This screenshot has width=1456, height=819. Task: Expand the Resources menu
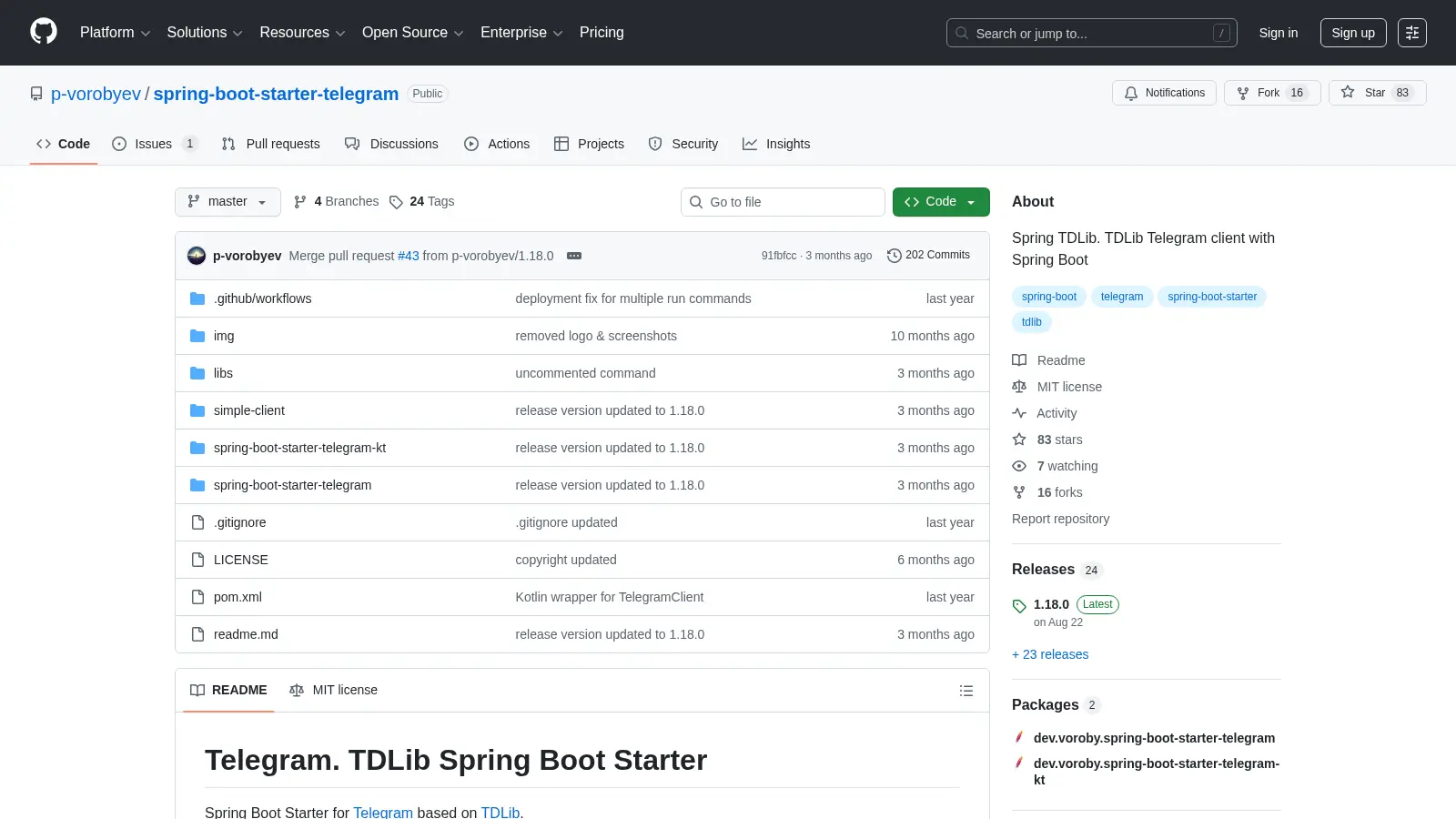tap(302, 33)
